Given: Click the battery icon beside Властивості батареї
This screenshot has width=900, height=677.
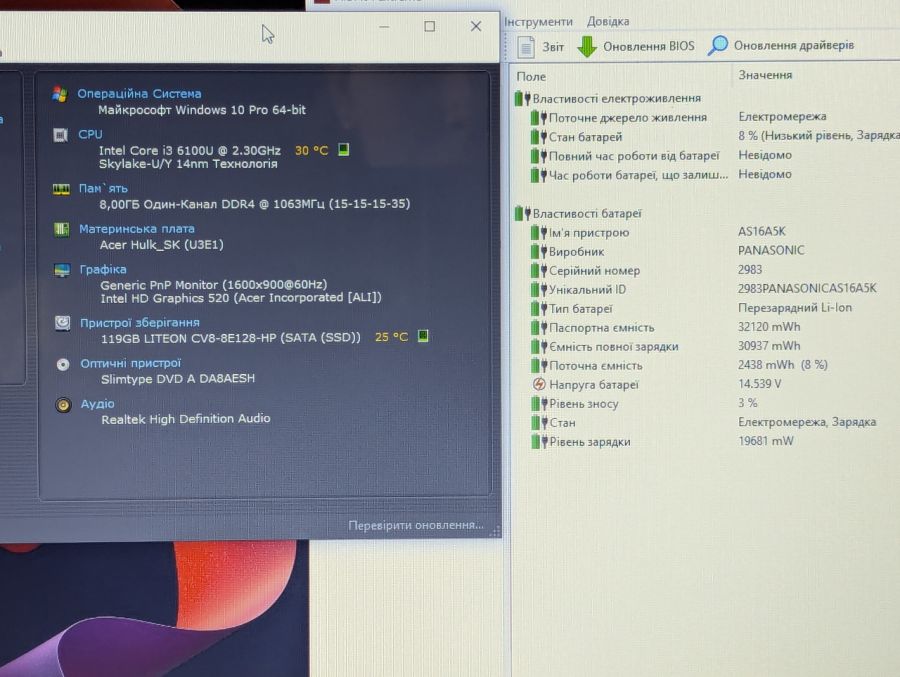Looking at the screenshot, I should click(522, 214).
